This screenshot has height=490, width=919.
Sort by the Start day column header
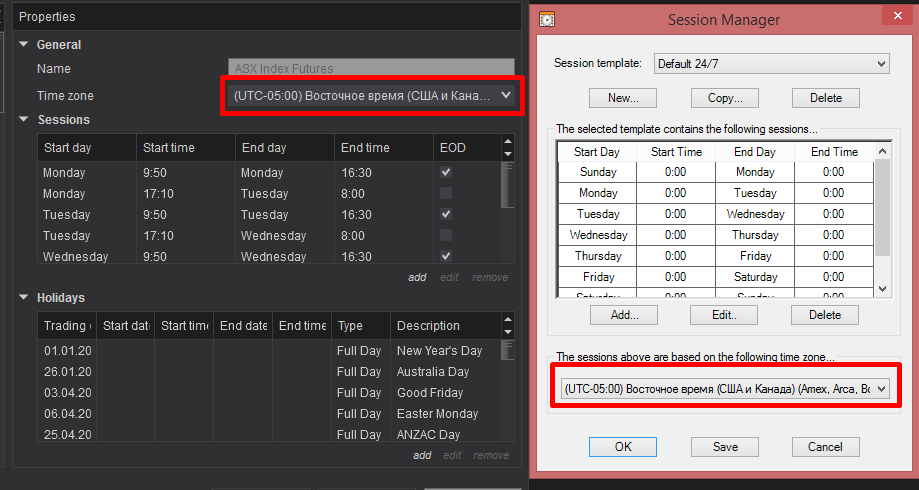87,148
